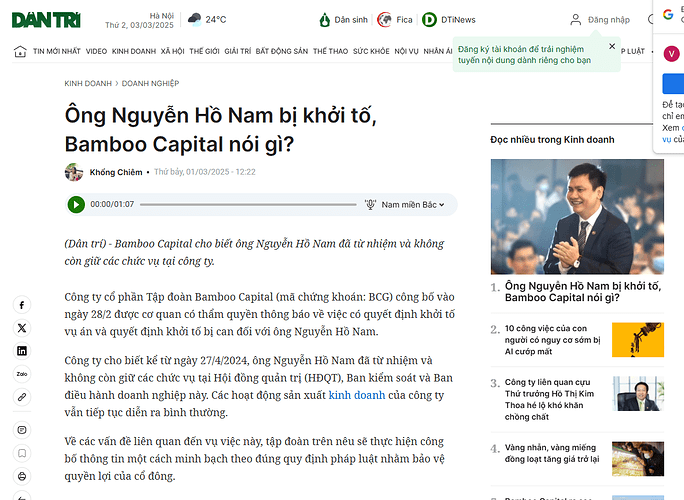Open VIDEO menu

(x=96, y=51)
